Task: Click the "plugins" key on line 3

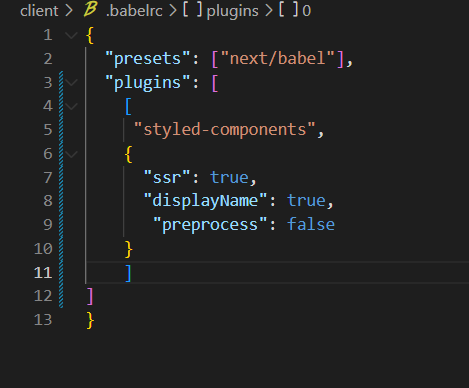Action: pyautogui.click(x=148, y=83)
